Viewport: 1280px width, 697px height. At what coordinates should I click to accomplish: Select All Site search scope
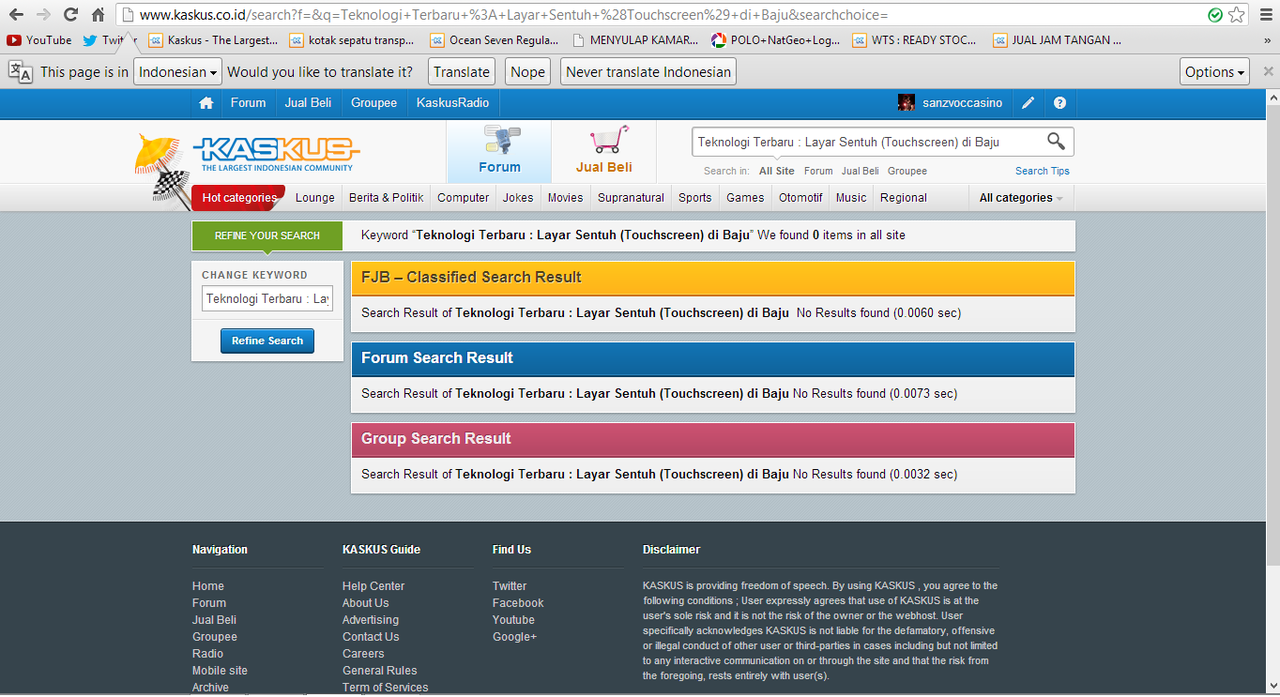[777, 171]
